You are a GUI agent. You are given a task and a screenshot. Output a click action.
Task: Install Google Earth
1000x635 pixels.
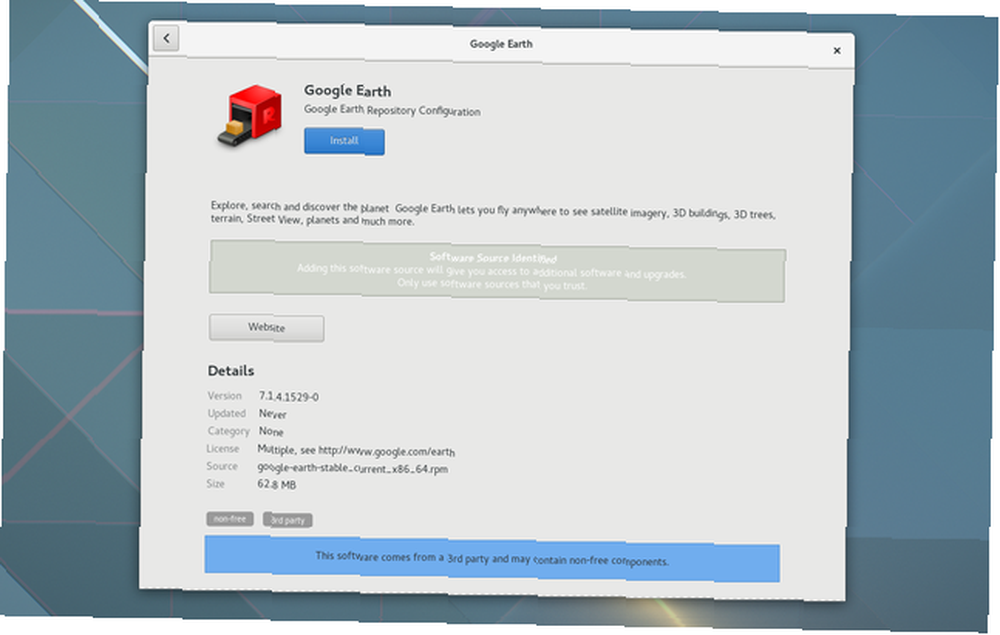pos(344,141)
